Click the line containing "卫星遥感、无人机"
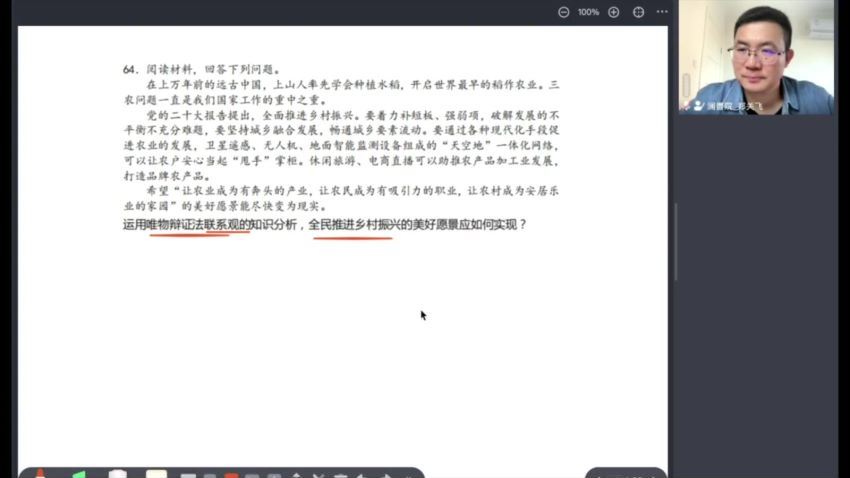The height and width of the screenshot is (478, 850). point(341,145)
